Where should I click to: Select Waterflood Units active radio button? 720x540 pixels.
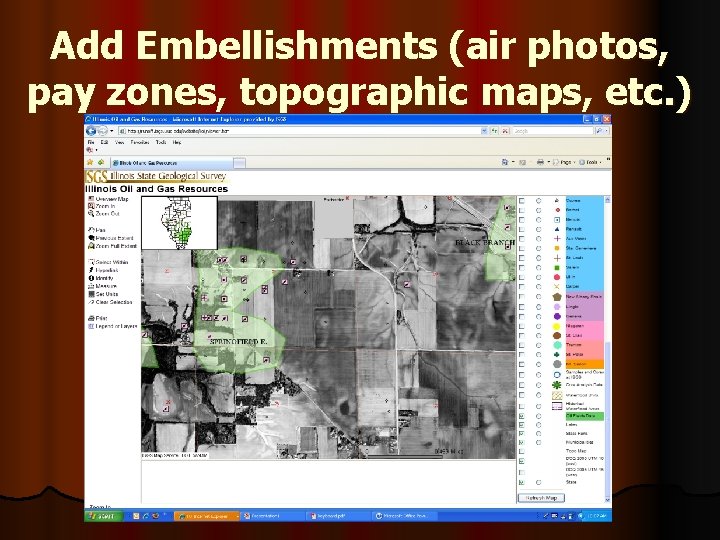pos(539,395)
